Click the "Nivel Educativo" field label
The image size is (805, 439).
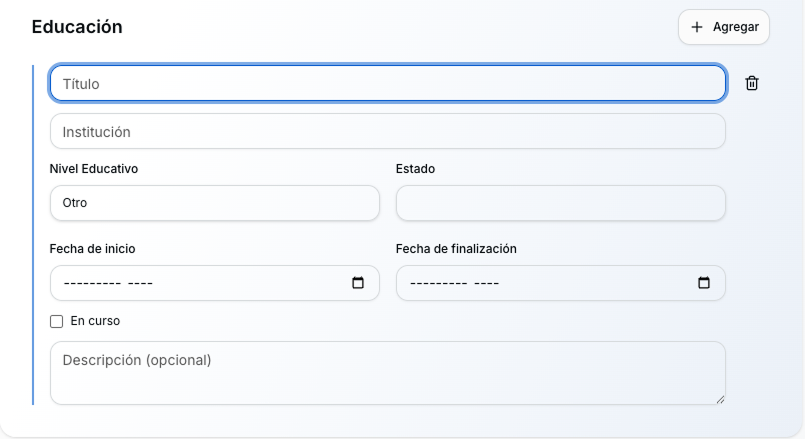[x=94, y=169]
